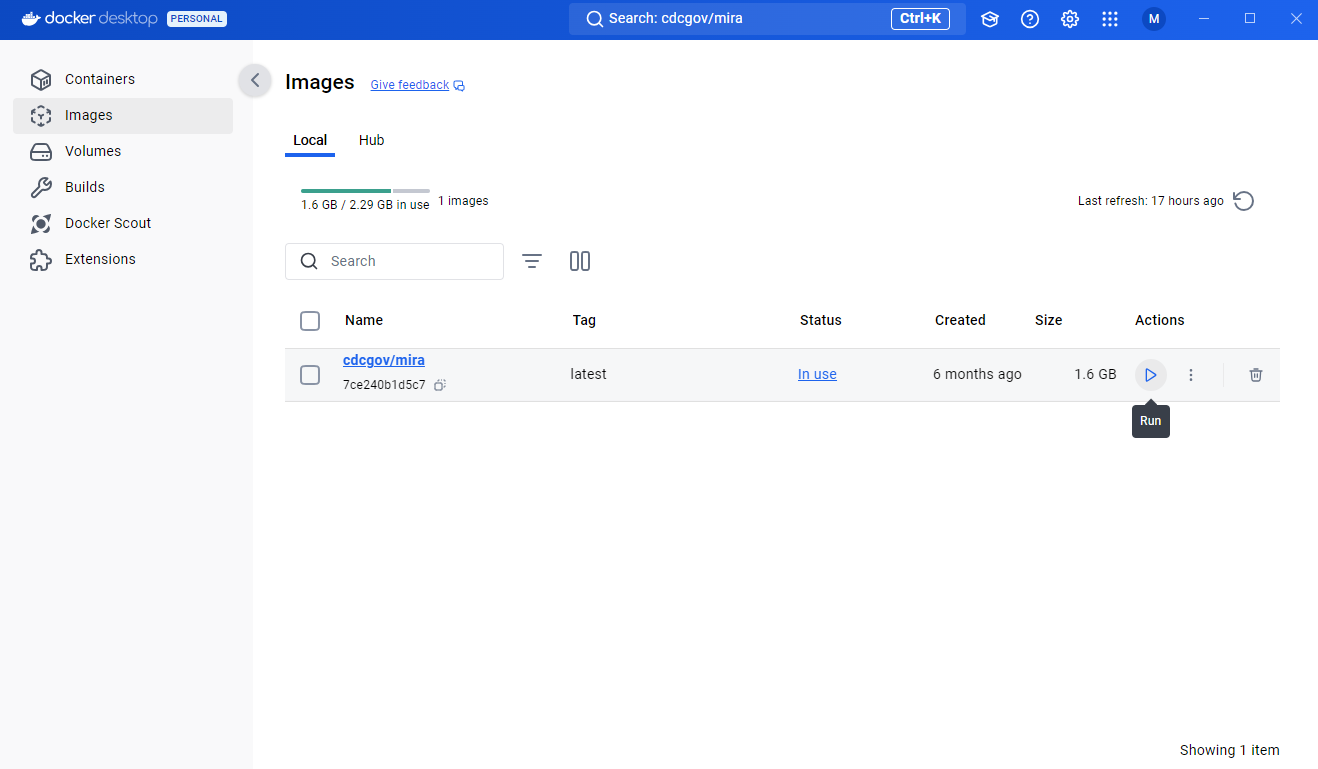Click the "6 months ago" created value
This screenshot has width=1318, height=769.
(977, 375)
